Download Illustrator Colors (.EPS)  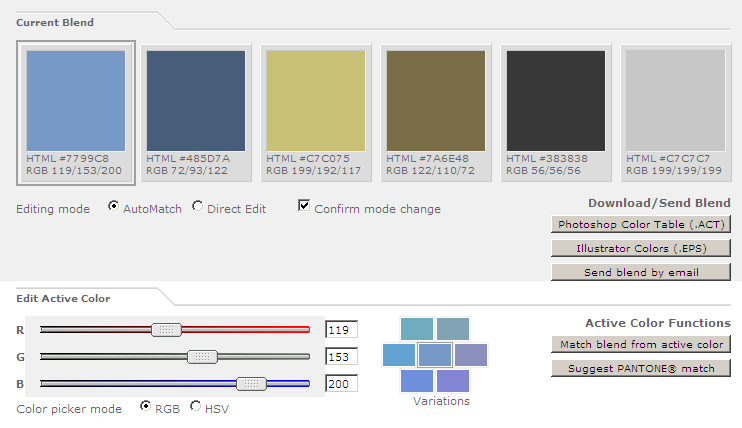[641, 249]
